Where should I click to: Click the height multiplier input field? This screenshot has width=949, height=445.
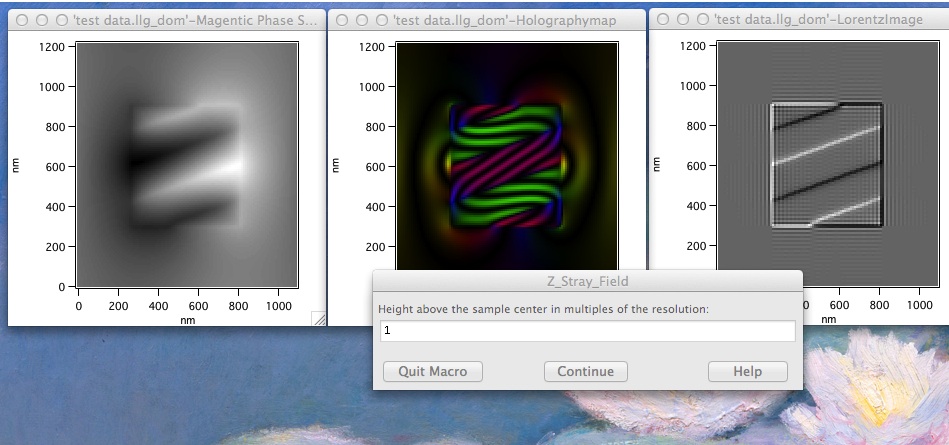point(588,330)
